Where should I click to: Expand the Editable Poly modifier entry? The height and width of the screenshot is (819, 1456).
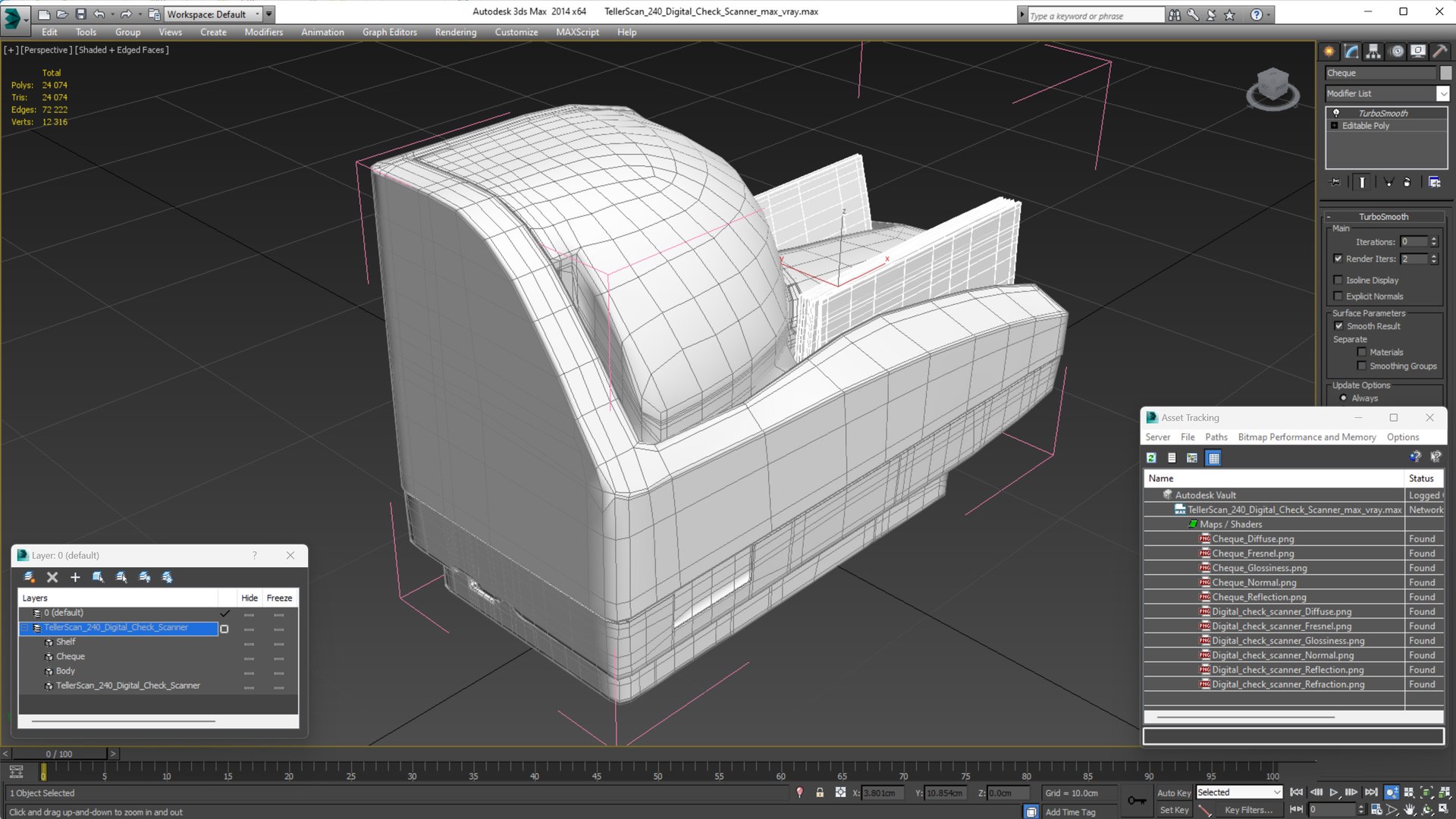[1335, 126]
